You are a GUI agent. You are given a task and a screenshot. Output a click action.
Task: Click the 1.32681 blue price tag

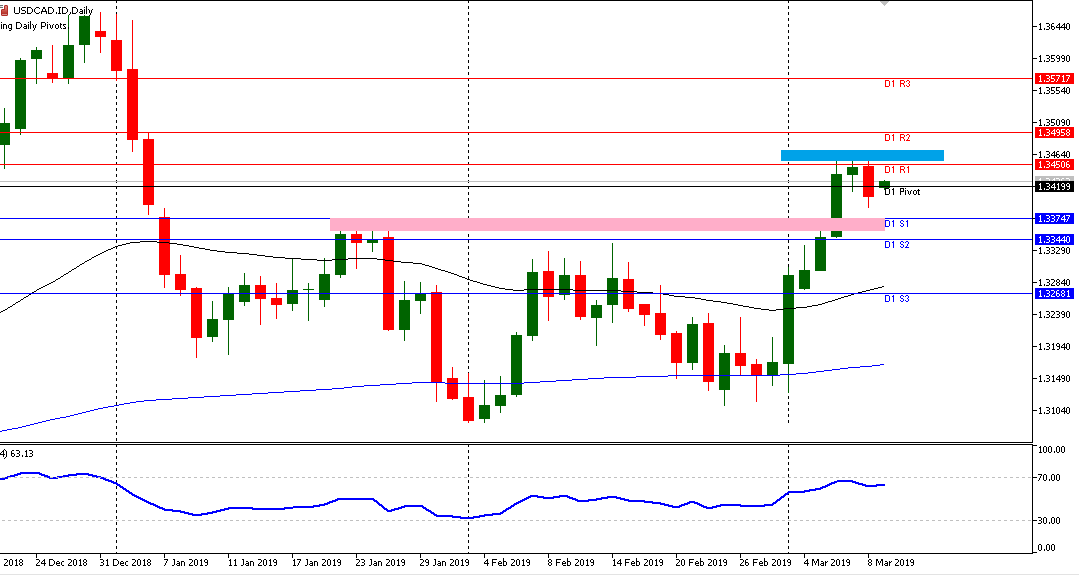[1054, 294]
